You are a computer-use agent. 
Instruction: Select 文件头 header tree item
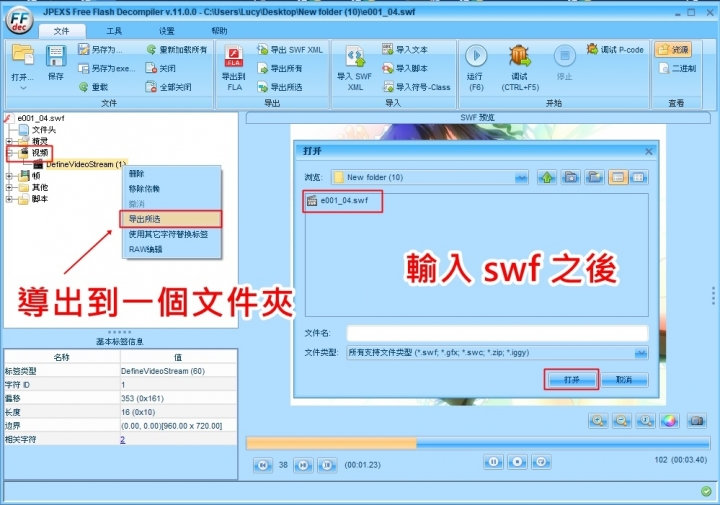pos(44,129)
